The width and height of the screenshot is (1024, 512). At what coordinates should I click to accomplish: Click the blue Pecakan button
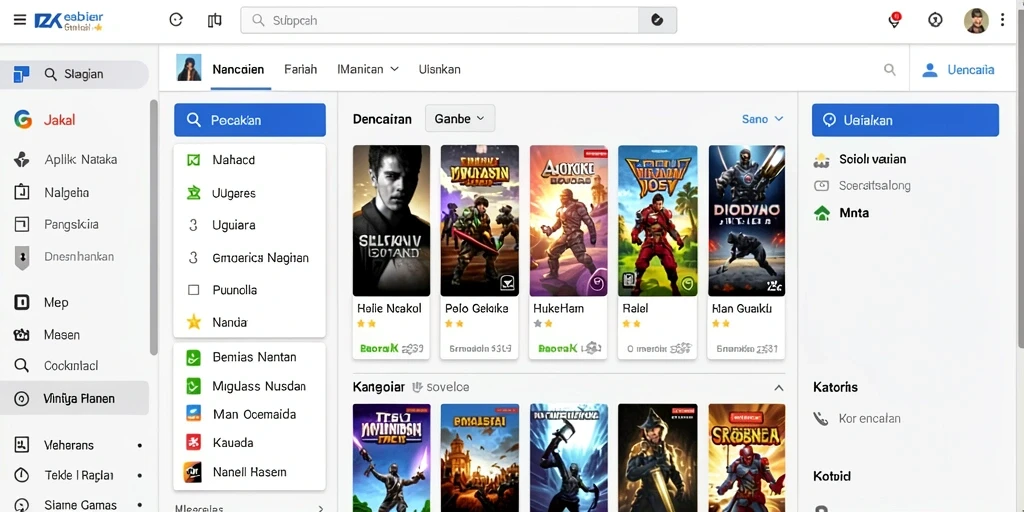pyautogui.click(x=249, y=120)
